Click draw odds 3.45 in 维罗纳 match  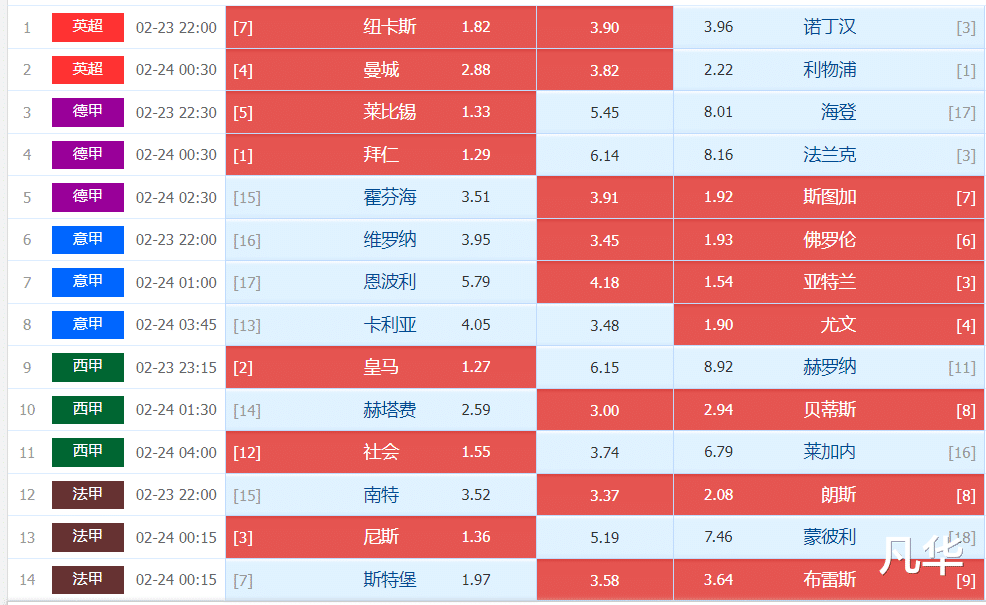point(604,240)
